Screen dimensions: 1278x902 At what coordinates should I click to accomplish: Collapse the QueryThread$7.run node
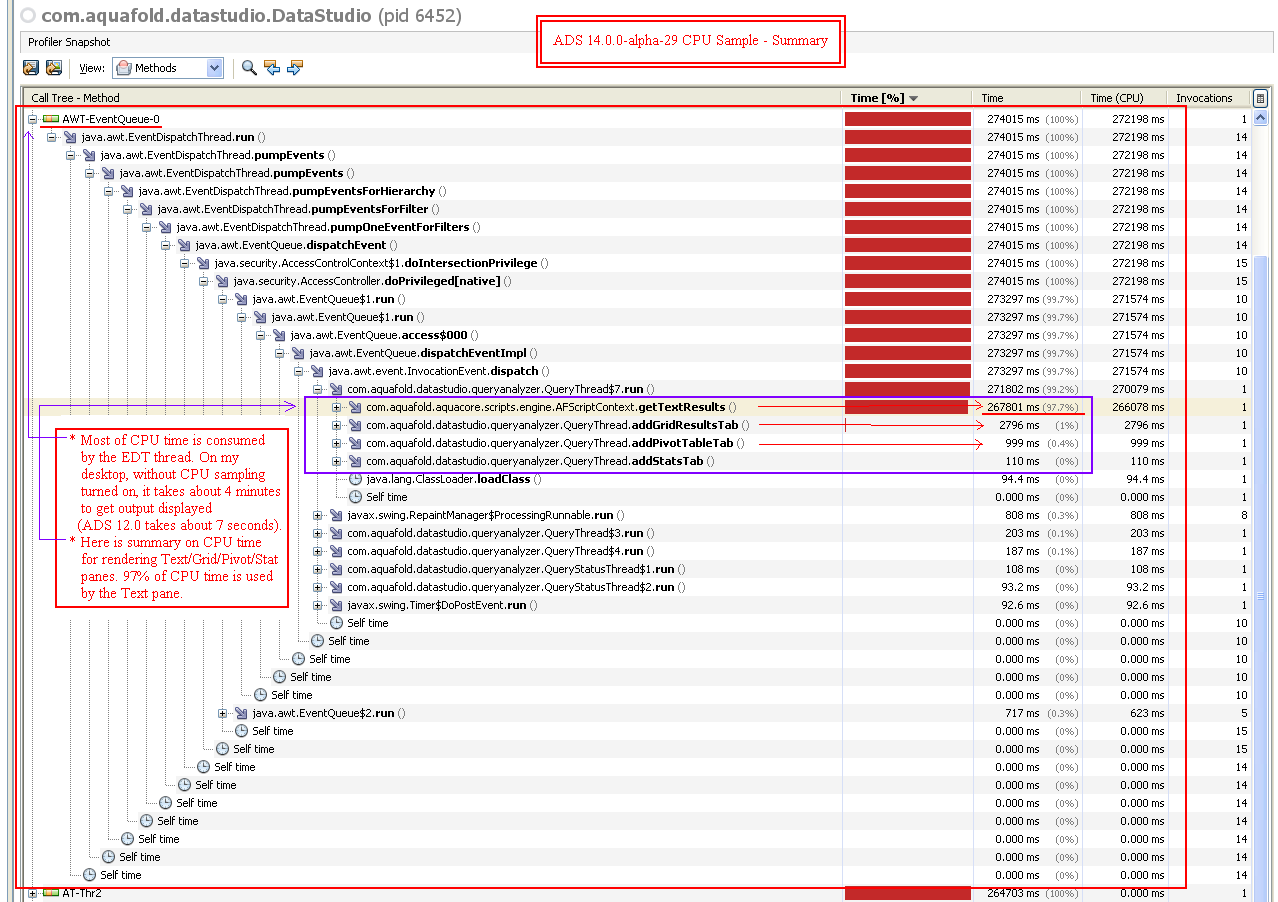(318, 389)
